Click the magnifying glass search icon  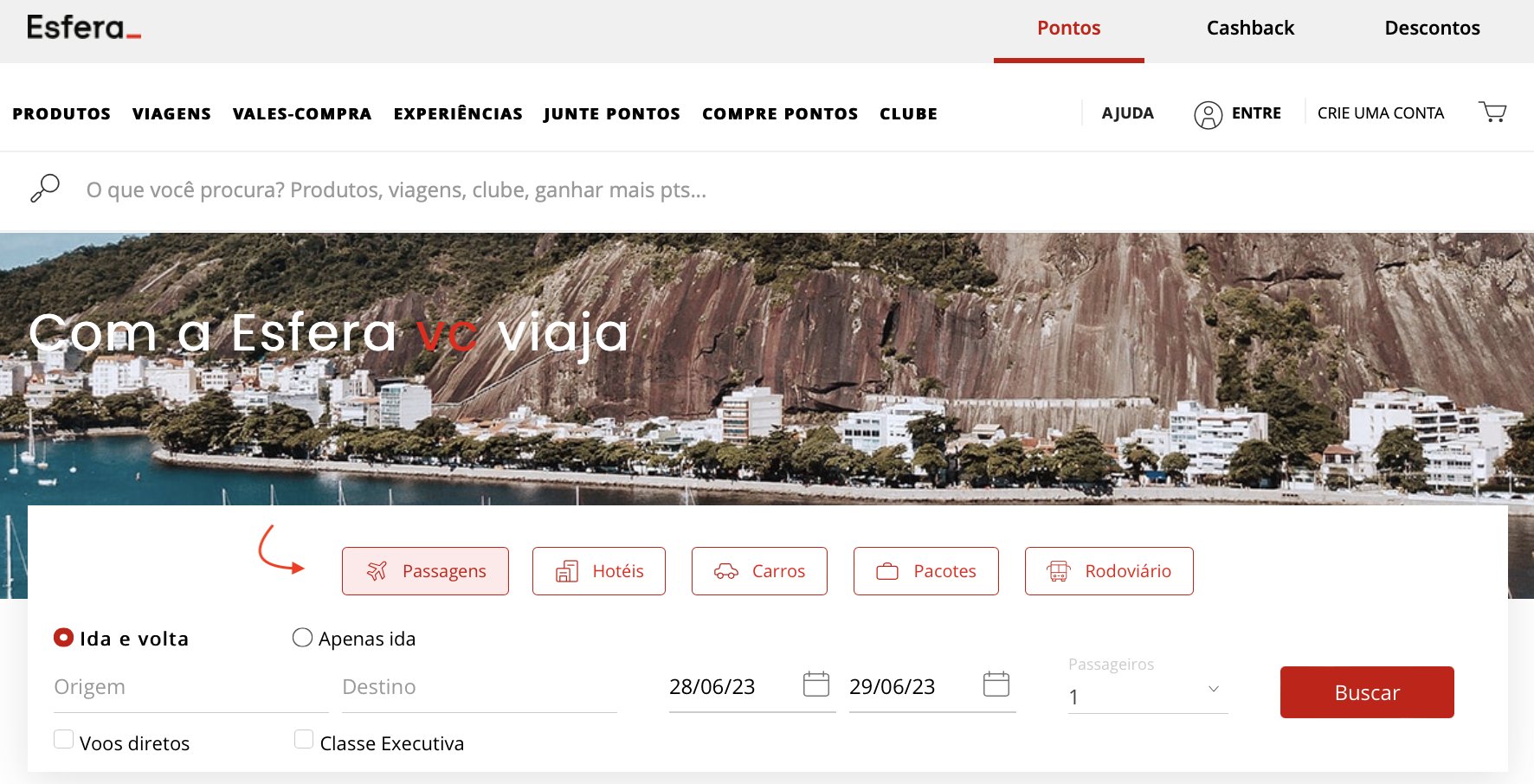[45, 189]
